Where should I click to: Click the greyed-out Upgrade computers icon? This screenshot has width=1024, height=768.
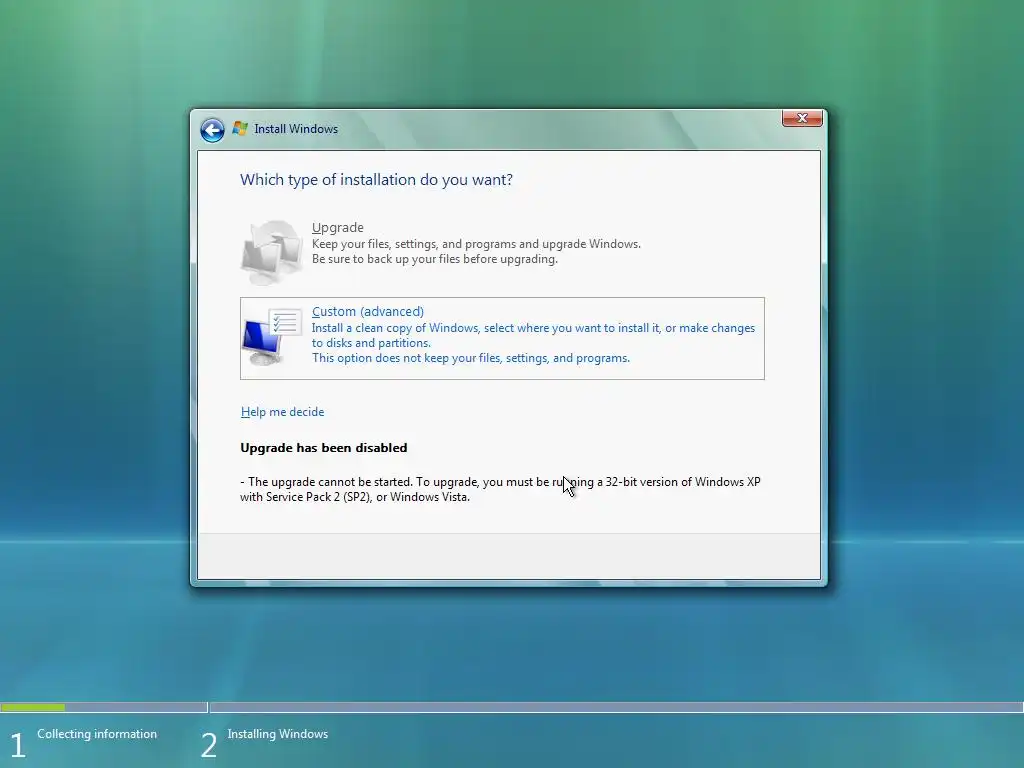pyautogui.click(x=272, y=252)
